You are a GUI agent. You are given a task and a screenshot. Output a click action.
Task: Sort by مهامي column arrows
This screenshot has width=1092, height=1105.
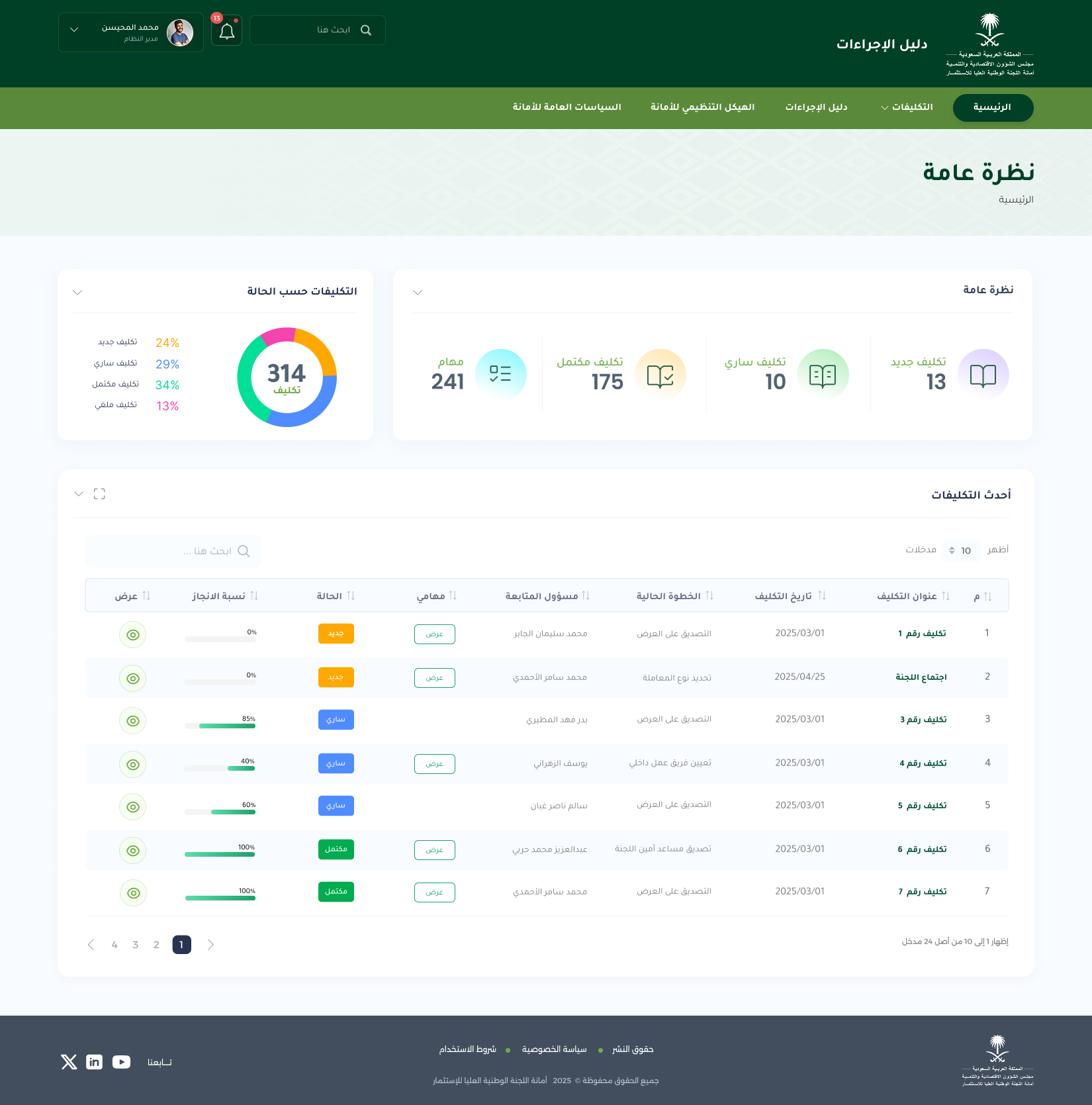click(453, 595)
